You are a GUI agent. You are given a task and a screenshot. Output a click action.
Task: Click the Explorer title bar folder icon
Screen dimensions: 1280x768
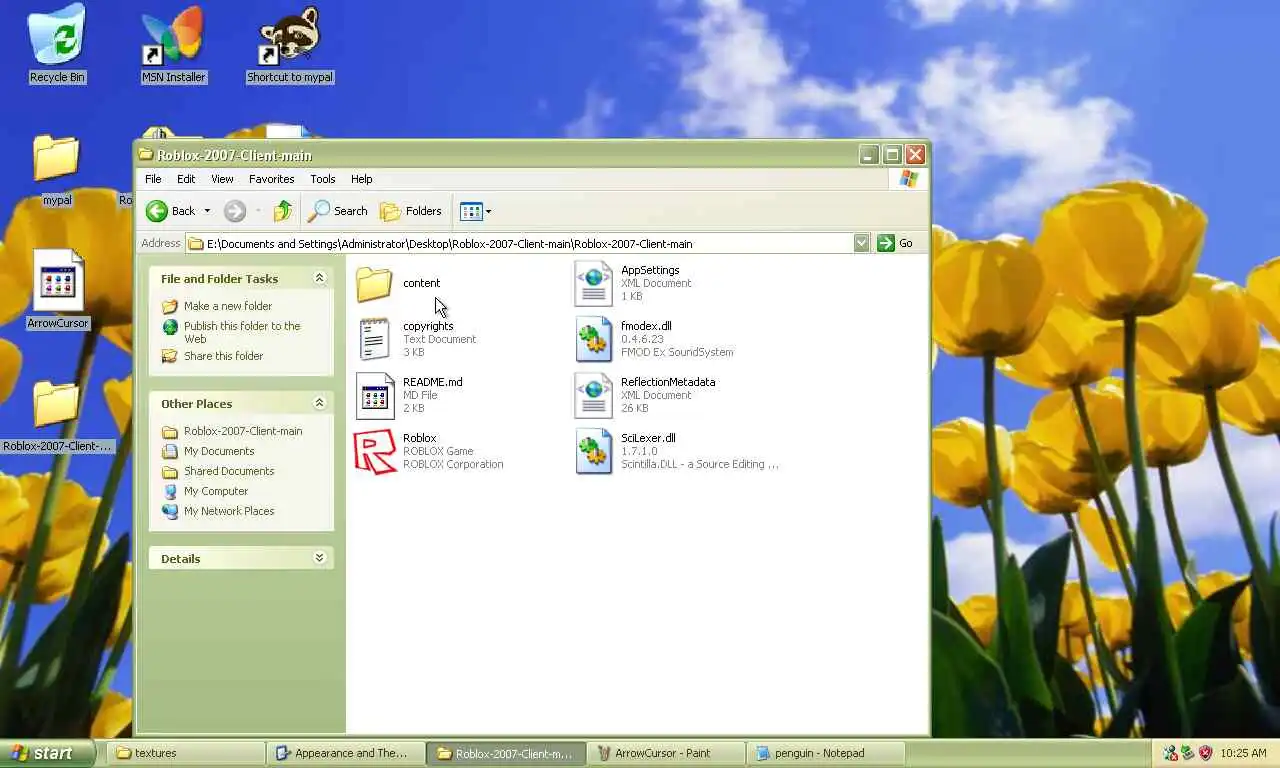[146, 155]
